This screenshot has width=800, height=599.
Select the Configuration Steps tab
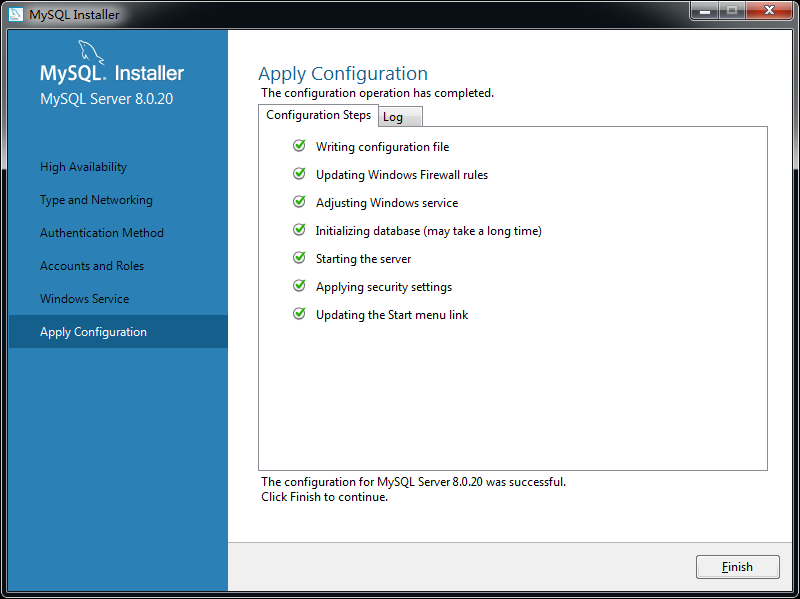(318, 115)
